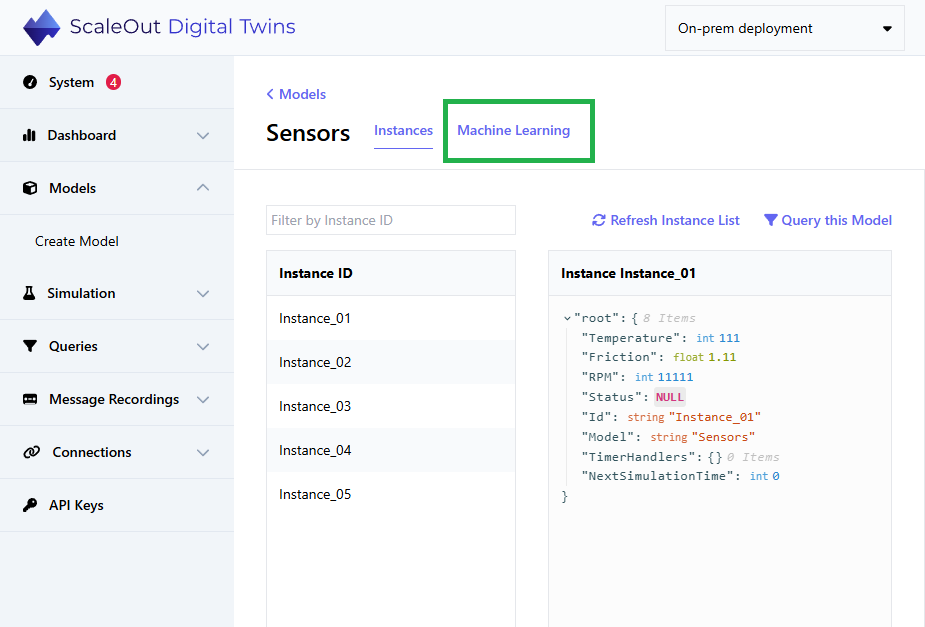Switch to the Machine Learning tab
The width and height of the screenshot is (925, 627).
514,130
